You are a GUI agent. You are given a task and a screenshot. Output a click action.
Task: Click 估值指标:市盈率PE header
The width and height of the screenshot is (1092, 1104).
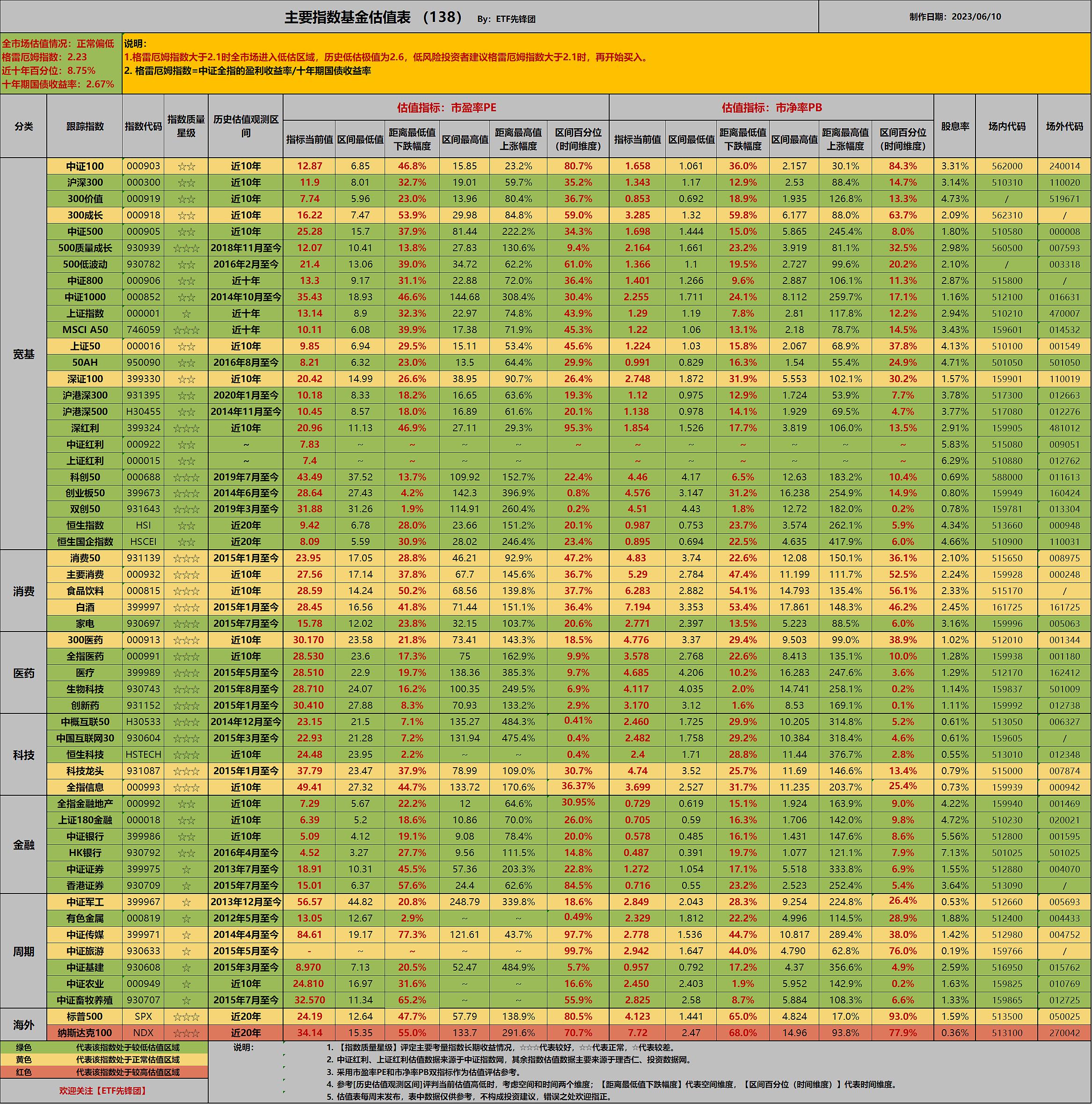(446, 108)
